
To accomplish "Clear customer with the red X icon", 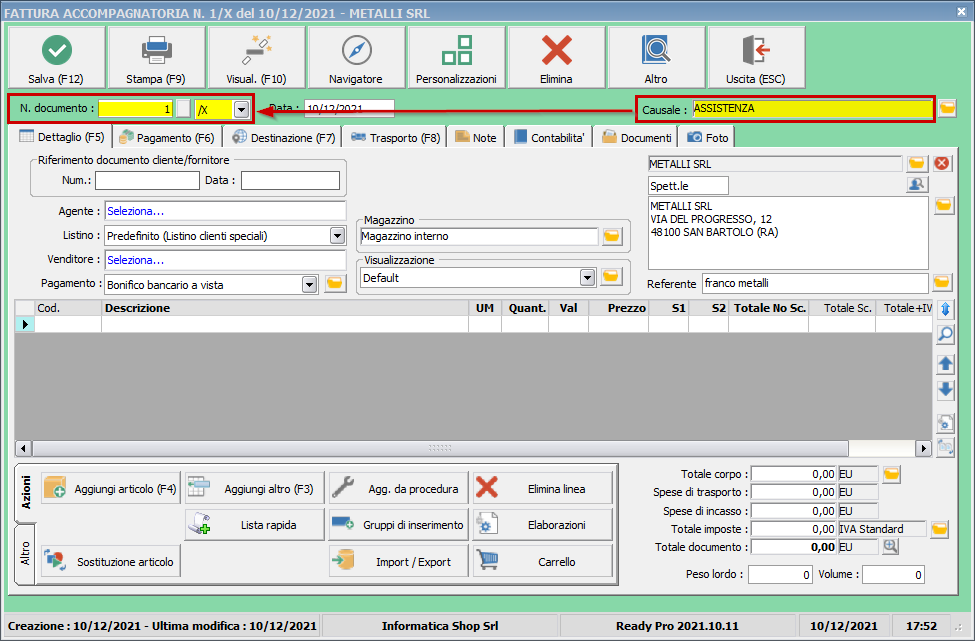I will (x=942, y=164).
